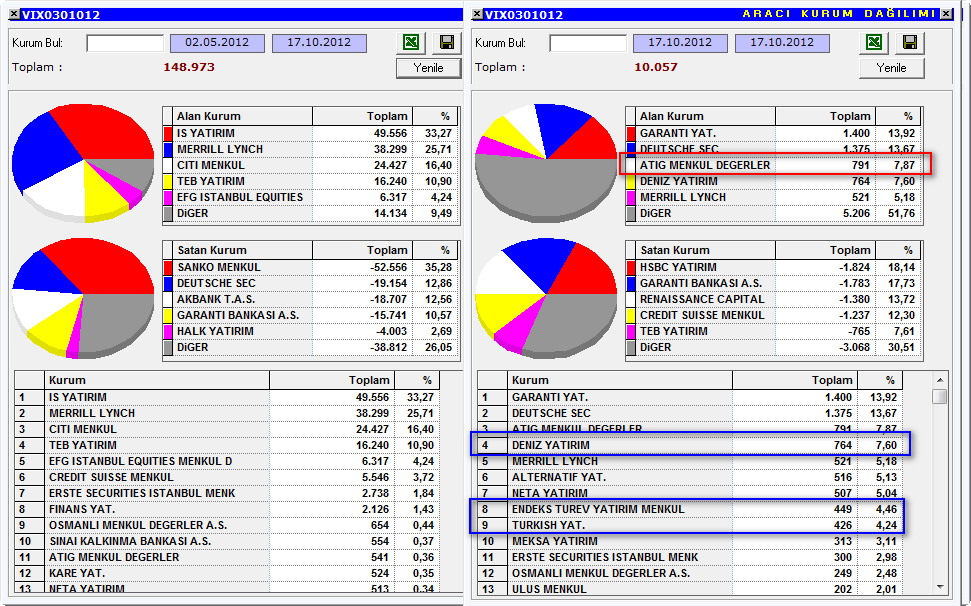The image size is (971, 606).
Task: Sort by Alan Kurum header in right window
Action: (706, 116)
